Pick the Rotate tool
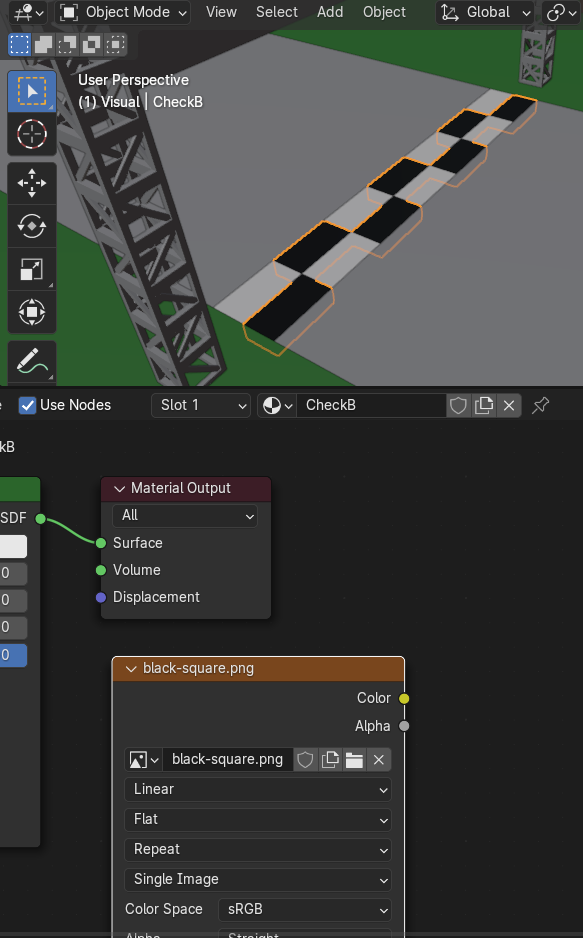583x938 pixels. [32, 226]
